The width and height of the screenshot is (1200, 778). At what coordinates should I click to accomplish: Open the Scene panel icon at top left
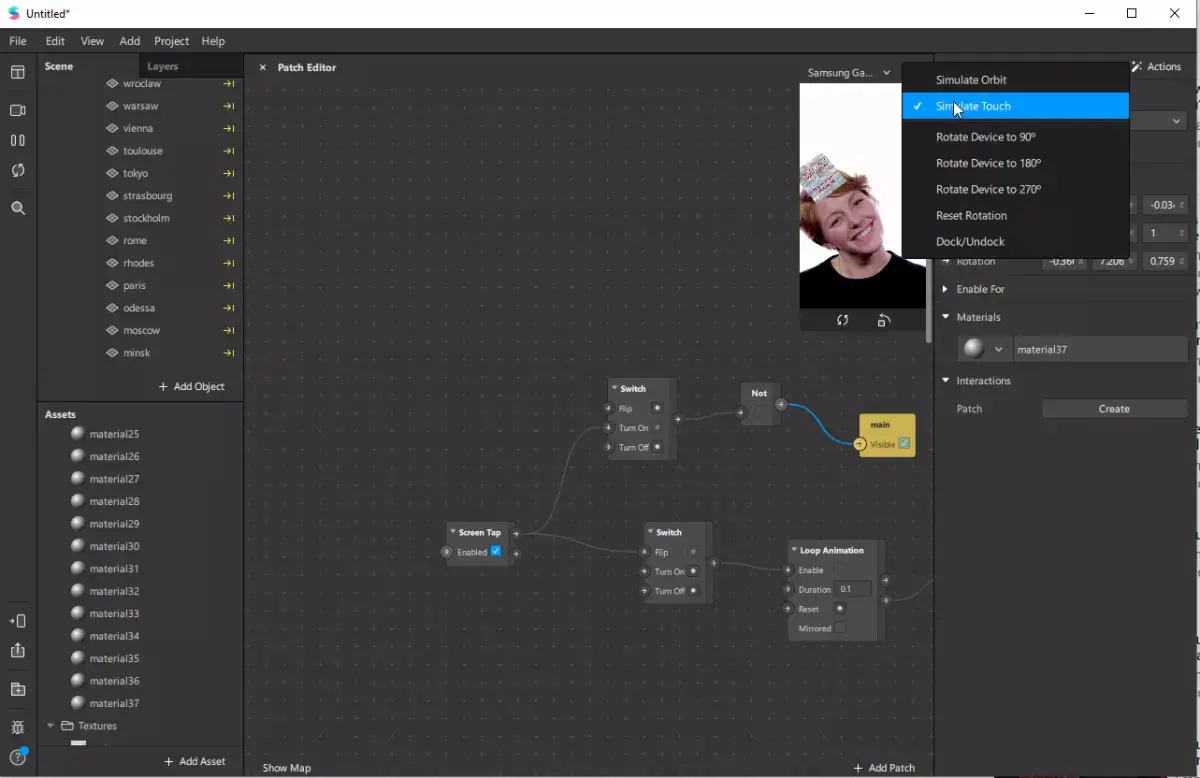pos(17,72)
